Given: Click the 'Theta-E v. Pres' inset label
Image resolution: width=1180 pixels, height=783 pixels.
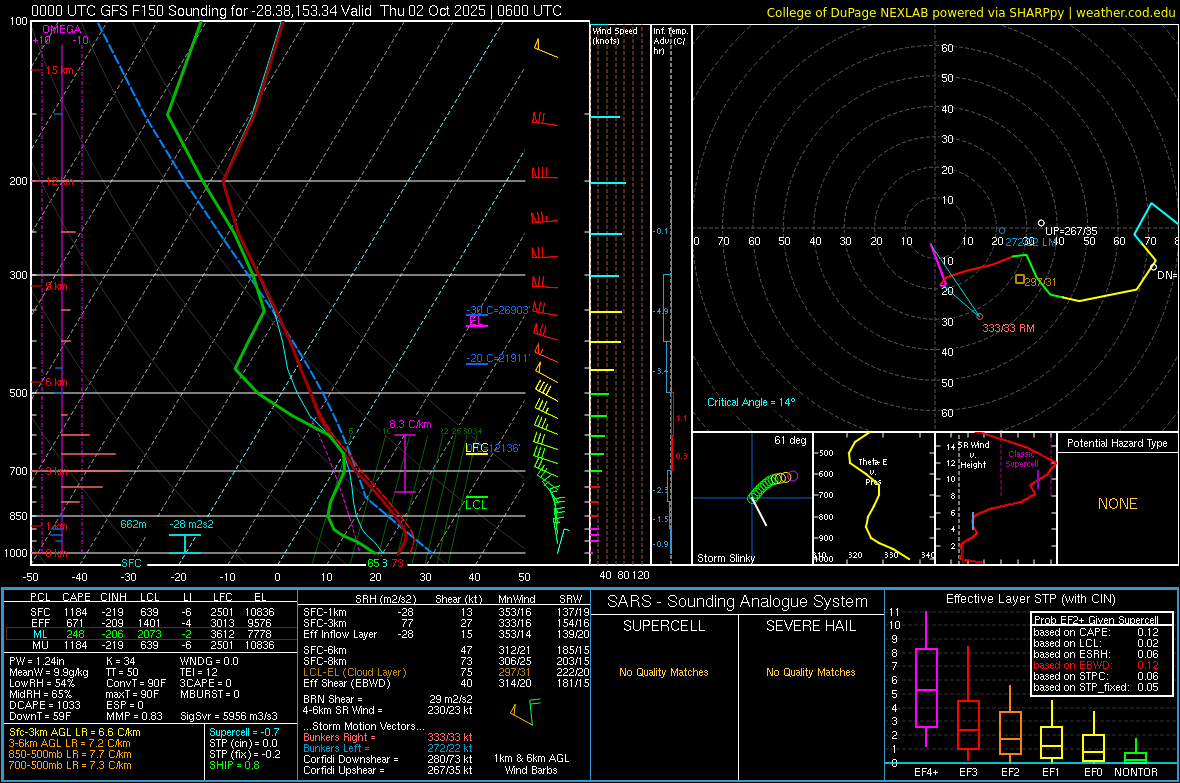Looking at the screenshot, I should (873, 471).
